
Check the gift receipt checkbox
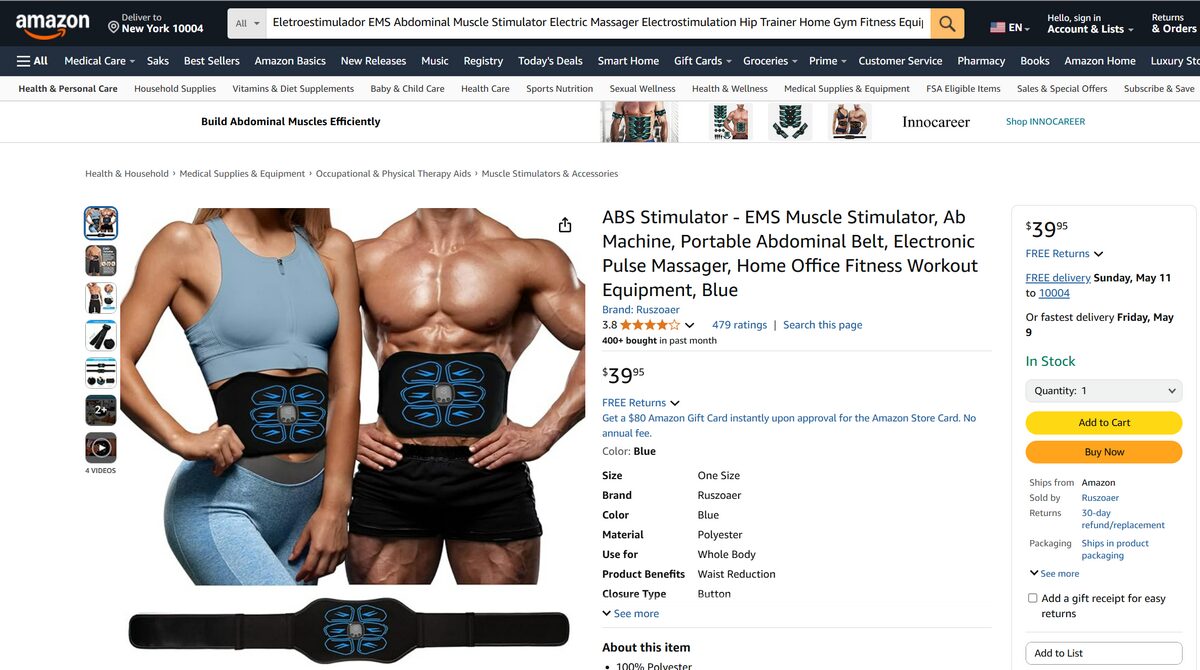coord(1033,598)
